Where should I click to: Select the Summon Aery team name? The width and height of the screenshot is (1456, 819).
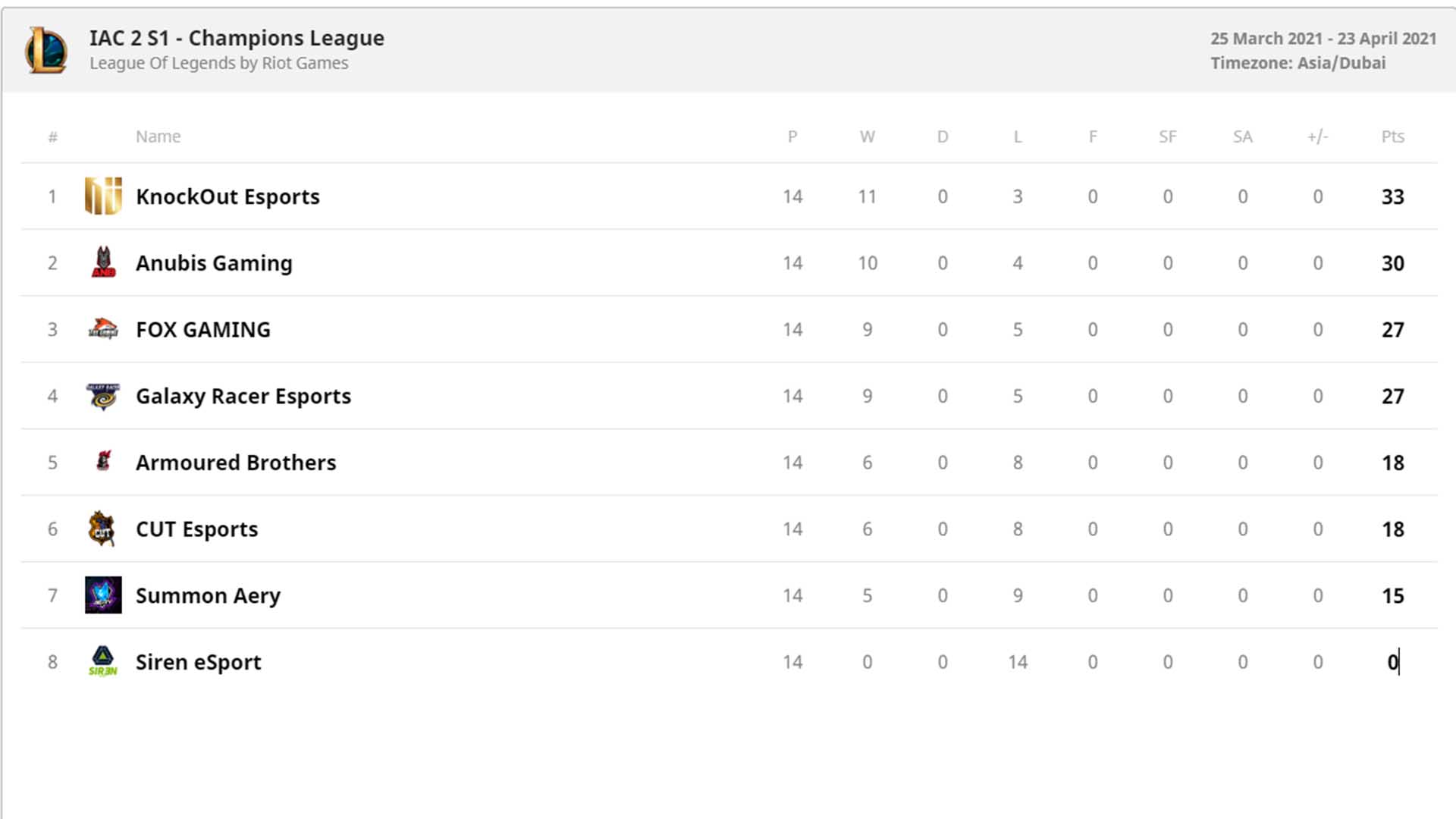[x=208, y=596]
